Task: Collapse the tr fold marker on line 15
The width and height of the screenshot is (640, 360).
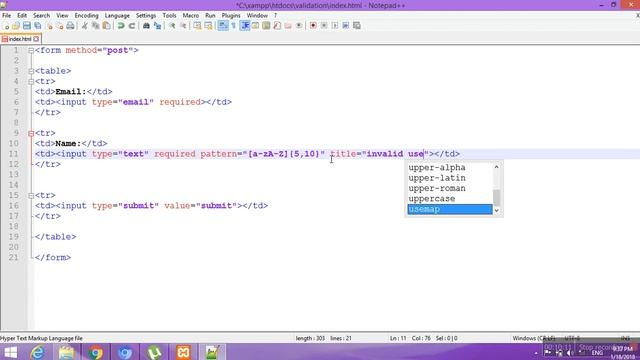Action: [31, 196]
